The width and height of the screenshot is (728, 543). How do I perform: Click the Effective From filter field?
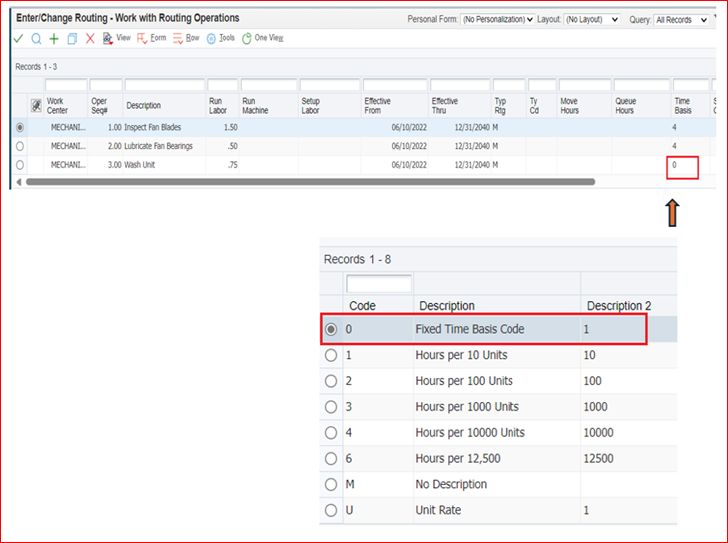[x=395, y=85]
